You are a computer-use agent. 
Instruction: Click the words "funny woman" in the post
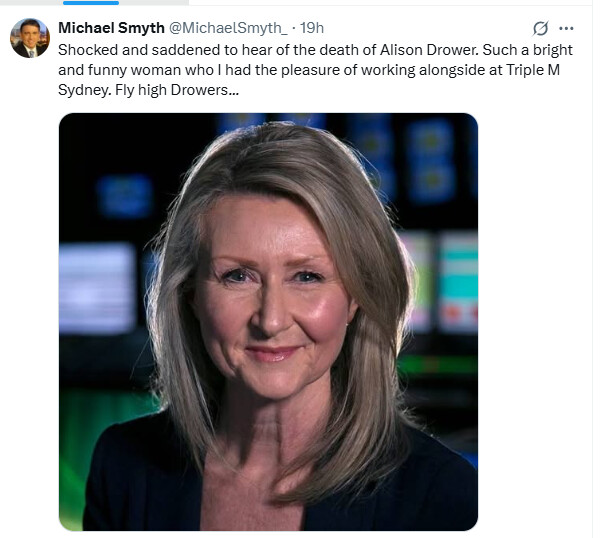(x=127, y=70)
